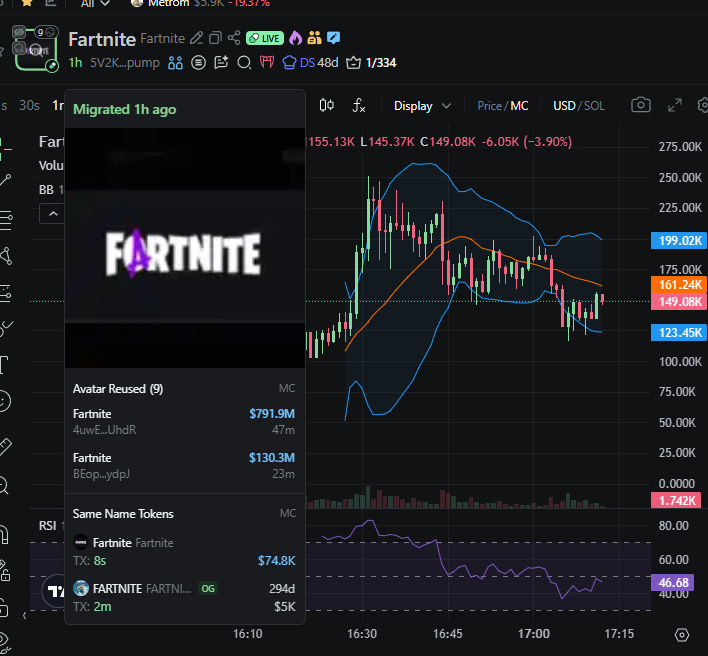Collapse the drawing toolbar with the small arrow

(24, 615)
